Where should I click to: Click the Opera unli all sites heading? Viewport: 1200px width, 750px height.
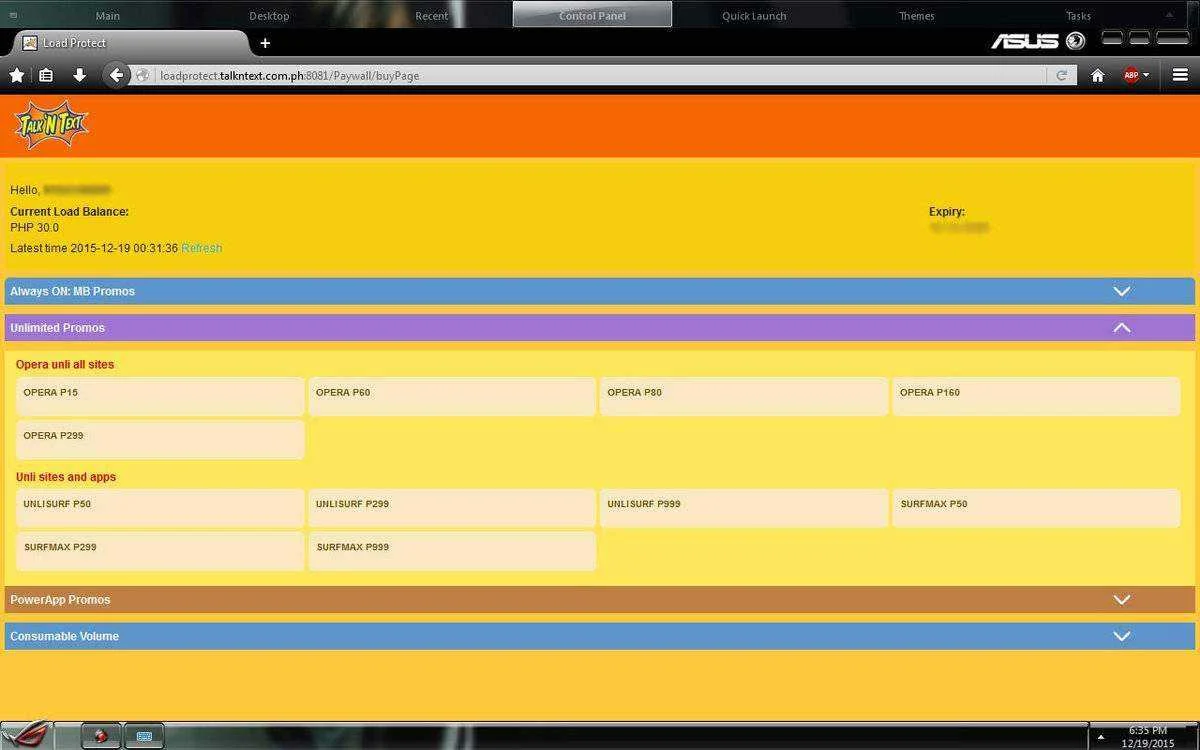[65, 365]
